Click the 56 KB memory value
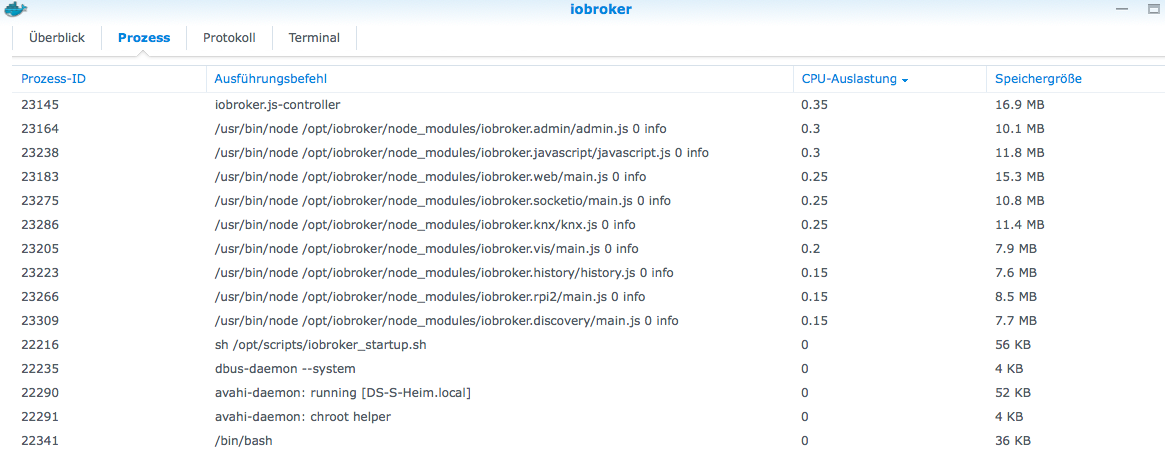1165x460 pixels. (1013, 345)
